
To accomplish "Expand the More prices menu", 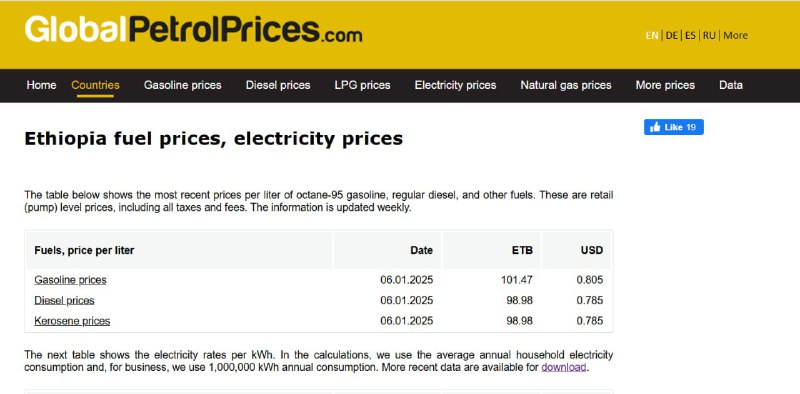I will (665, 85).
